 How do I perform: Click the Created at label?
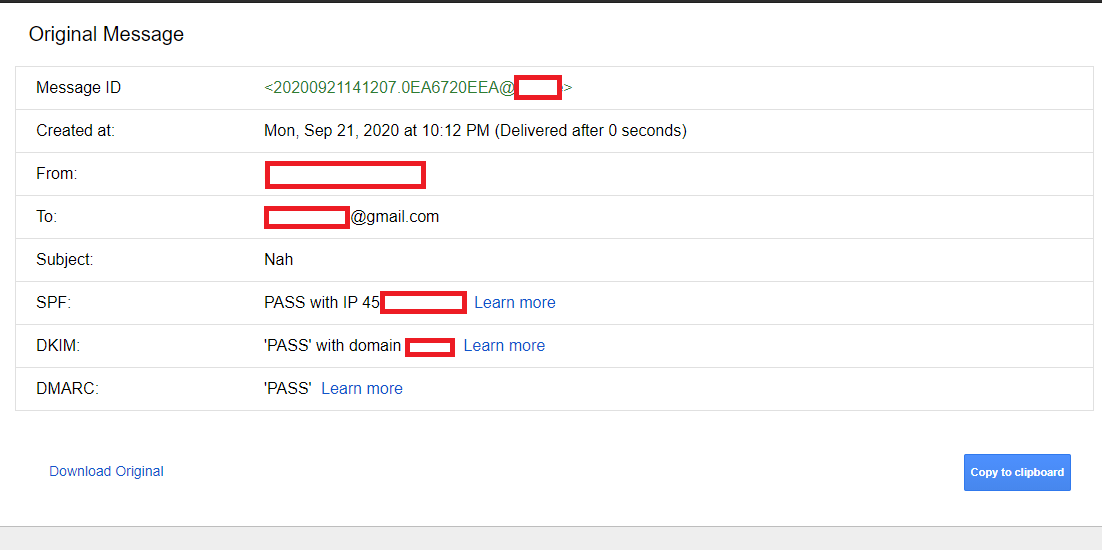[75, 131]
